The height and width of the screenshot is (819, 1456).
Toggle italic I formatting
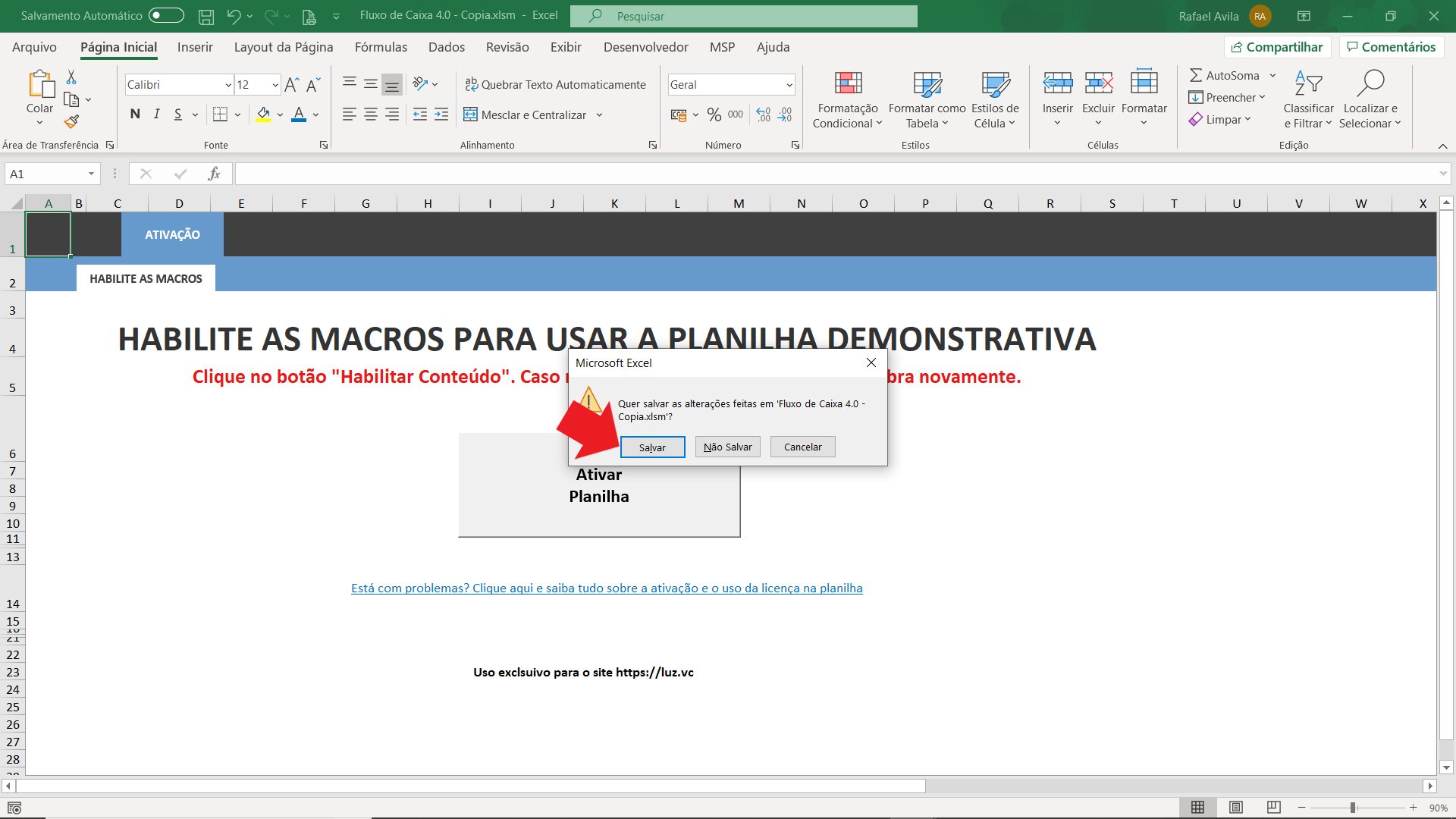[x=156, y=115]
